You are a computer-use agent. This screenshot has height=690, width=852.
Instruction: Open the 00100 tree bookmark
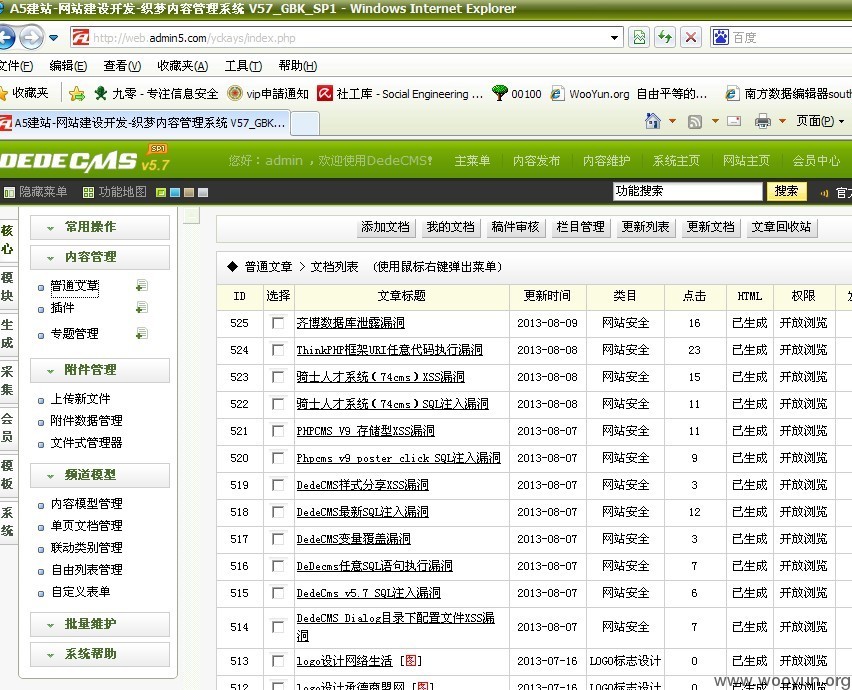[517, 93]
